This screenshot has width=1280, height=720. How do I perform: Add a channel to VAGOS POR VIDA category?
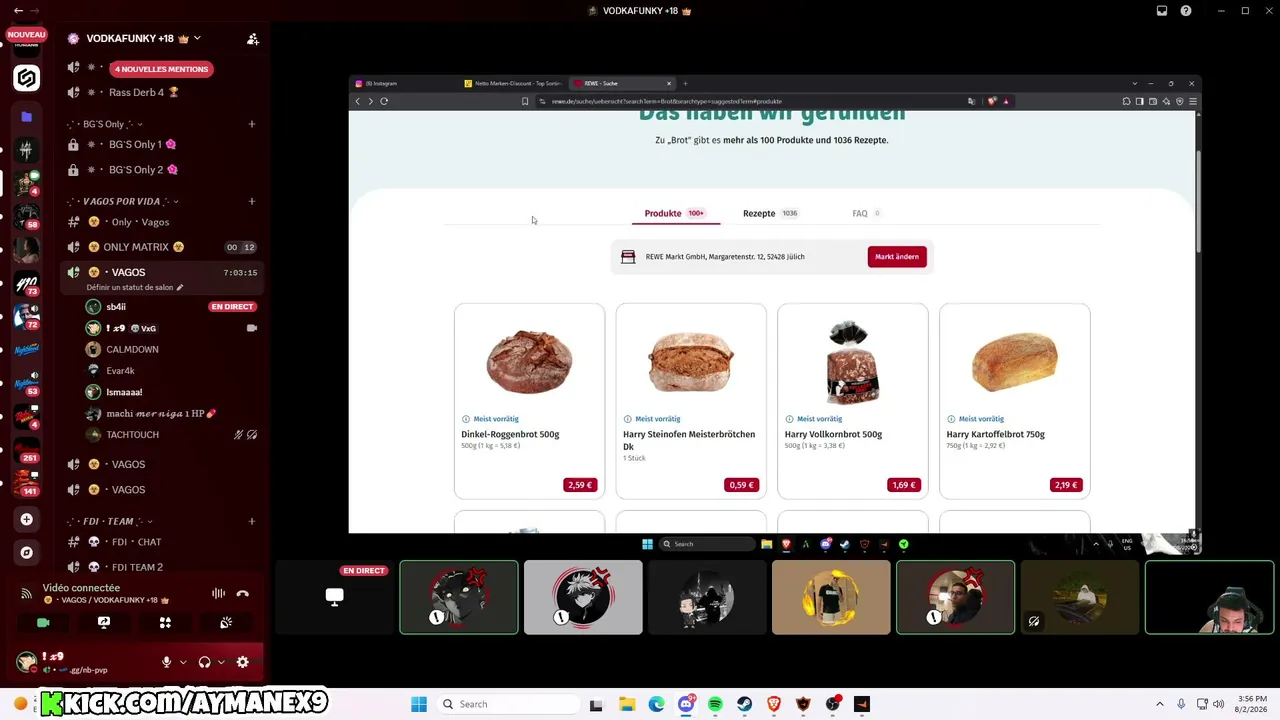pos(252,201)
